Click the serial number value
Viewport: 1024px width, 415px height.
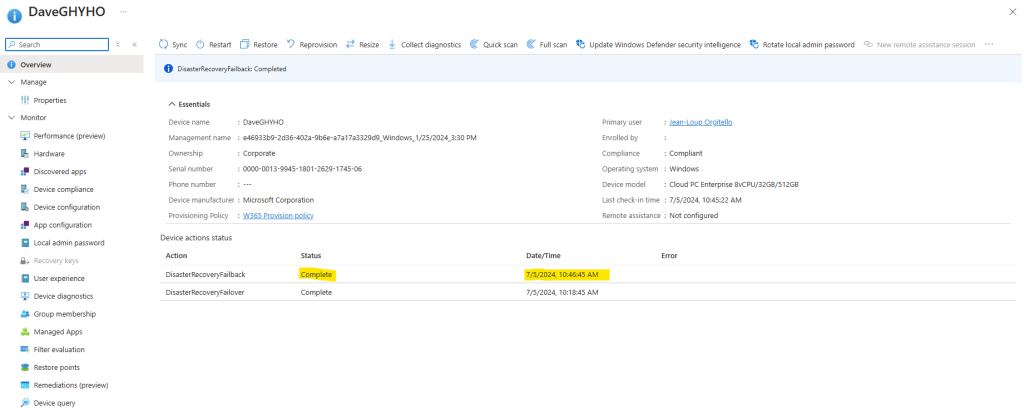click(x=302, y=169)
